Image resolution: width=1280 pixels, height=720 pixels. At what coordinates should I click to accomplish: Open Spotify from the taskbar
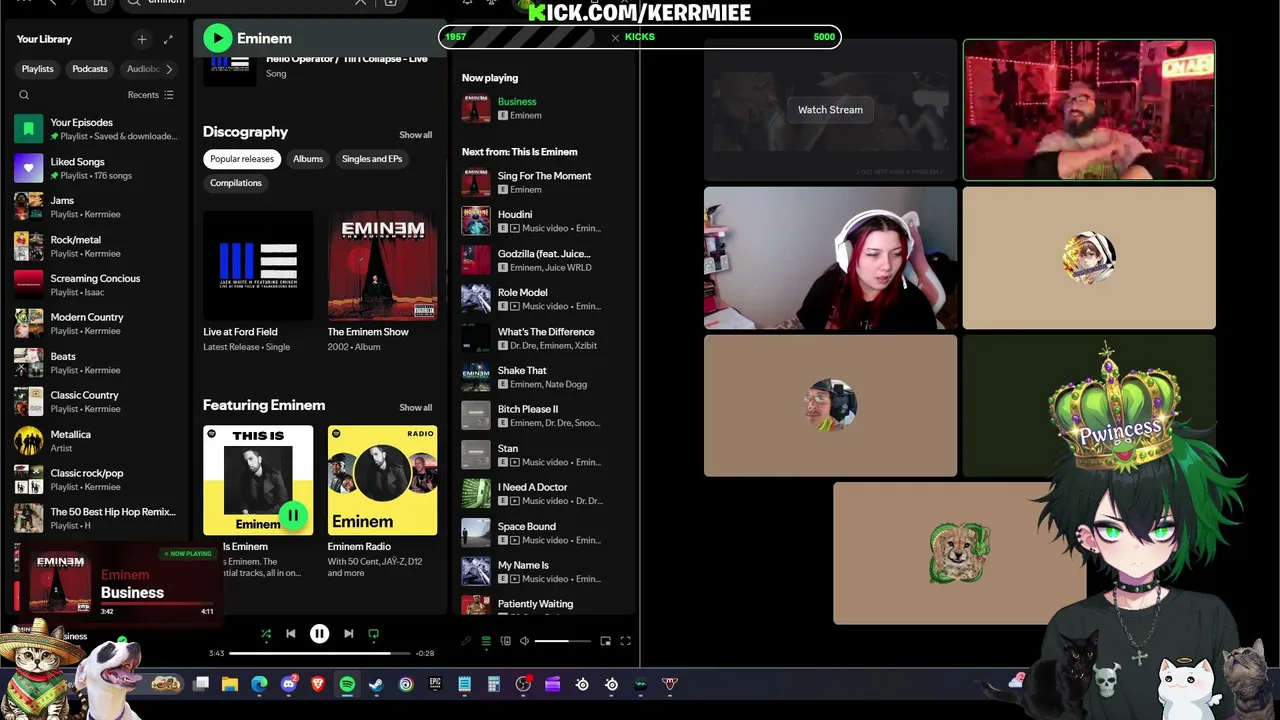click(347, 684)
